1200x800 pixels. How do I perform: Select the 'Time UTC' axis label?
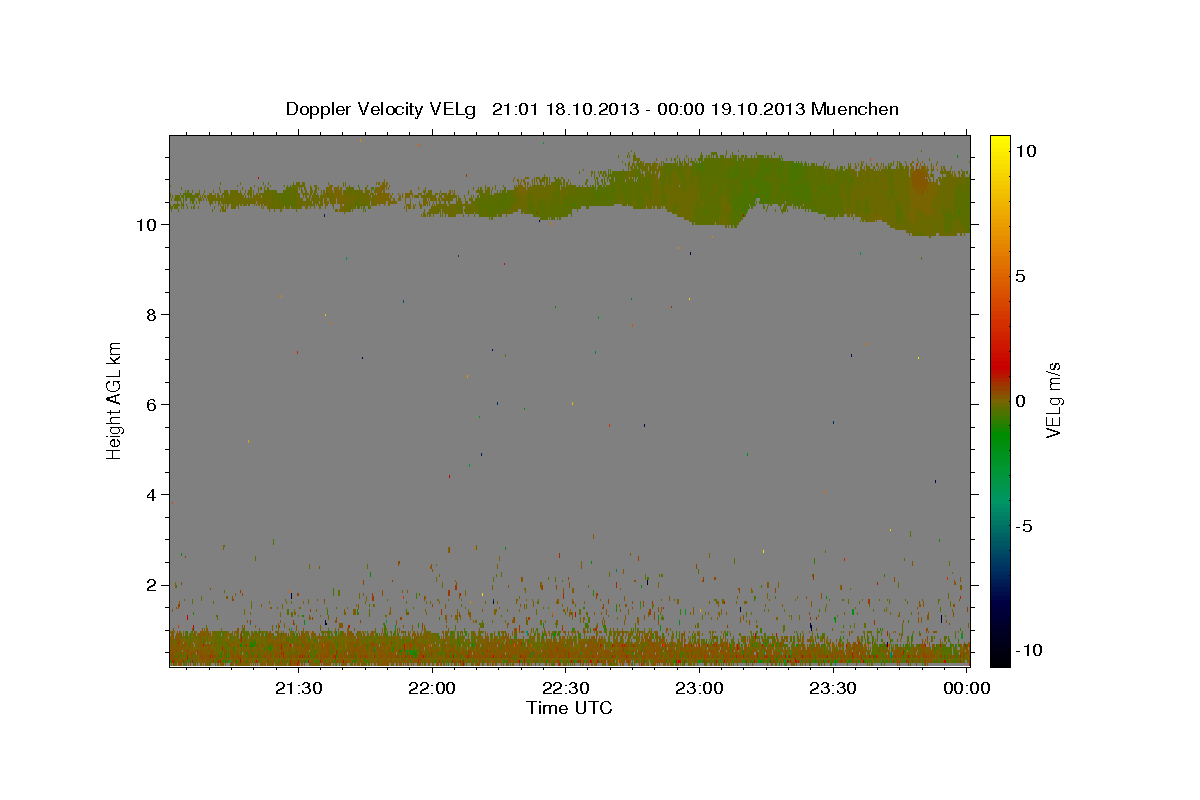click(x=569, y=708)
